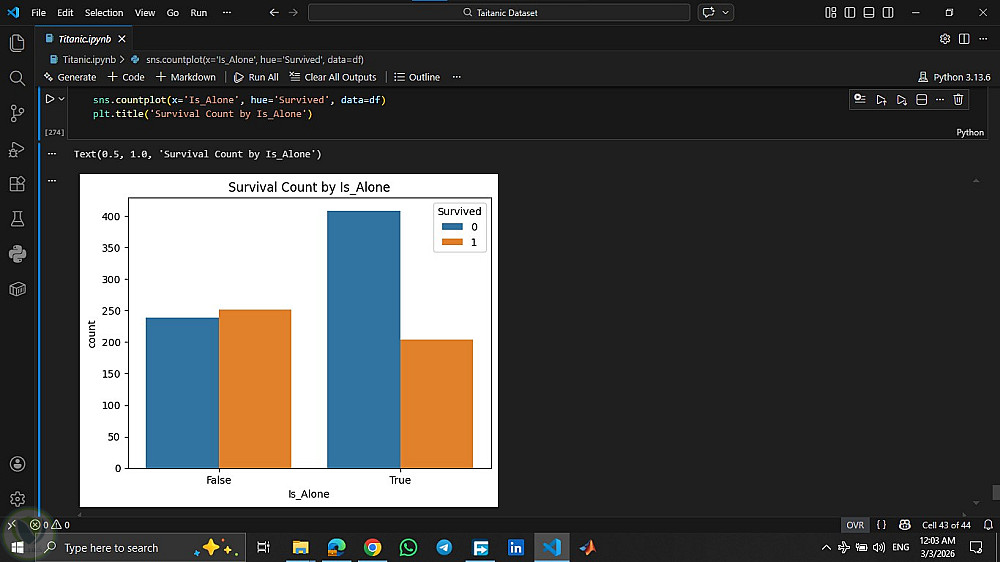1000x562 pixels.
Task: Add a new Code cell
Action: pyautogui.click(x=126, y=77)
